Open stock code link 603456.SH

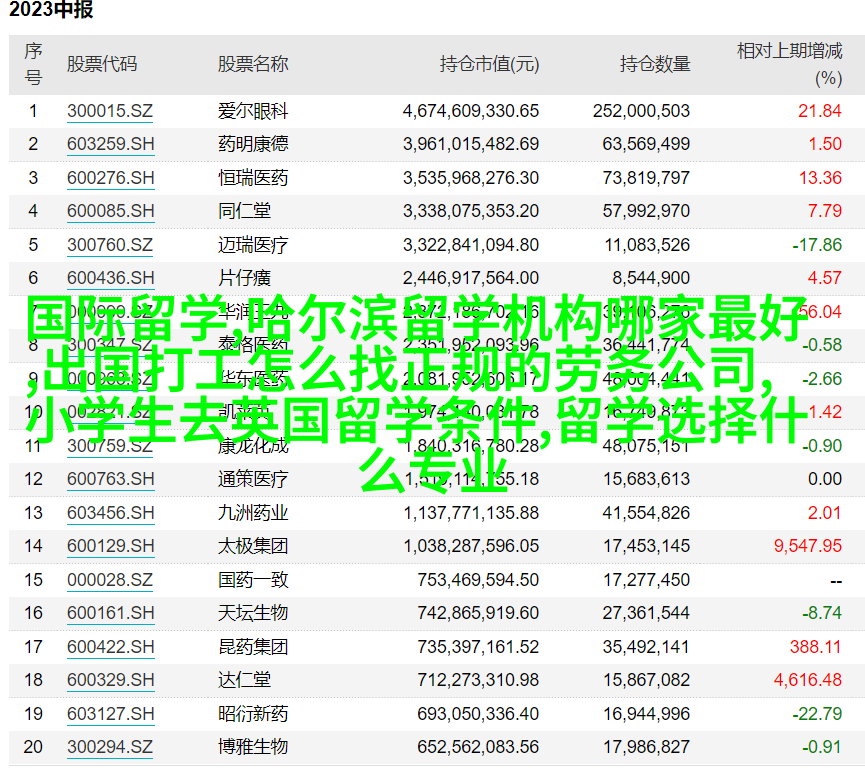tap(110, 513)
